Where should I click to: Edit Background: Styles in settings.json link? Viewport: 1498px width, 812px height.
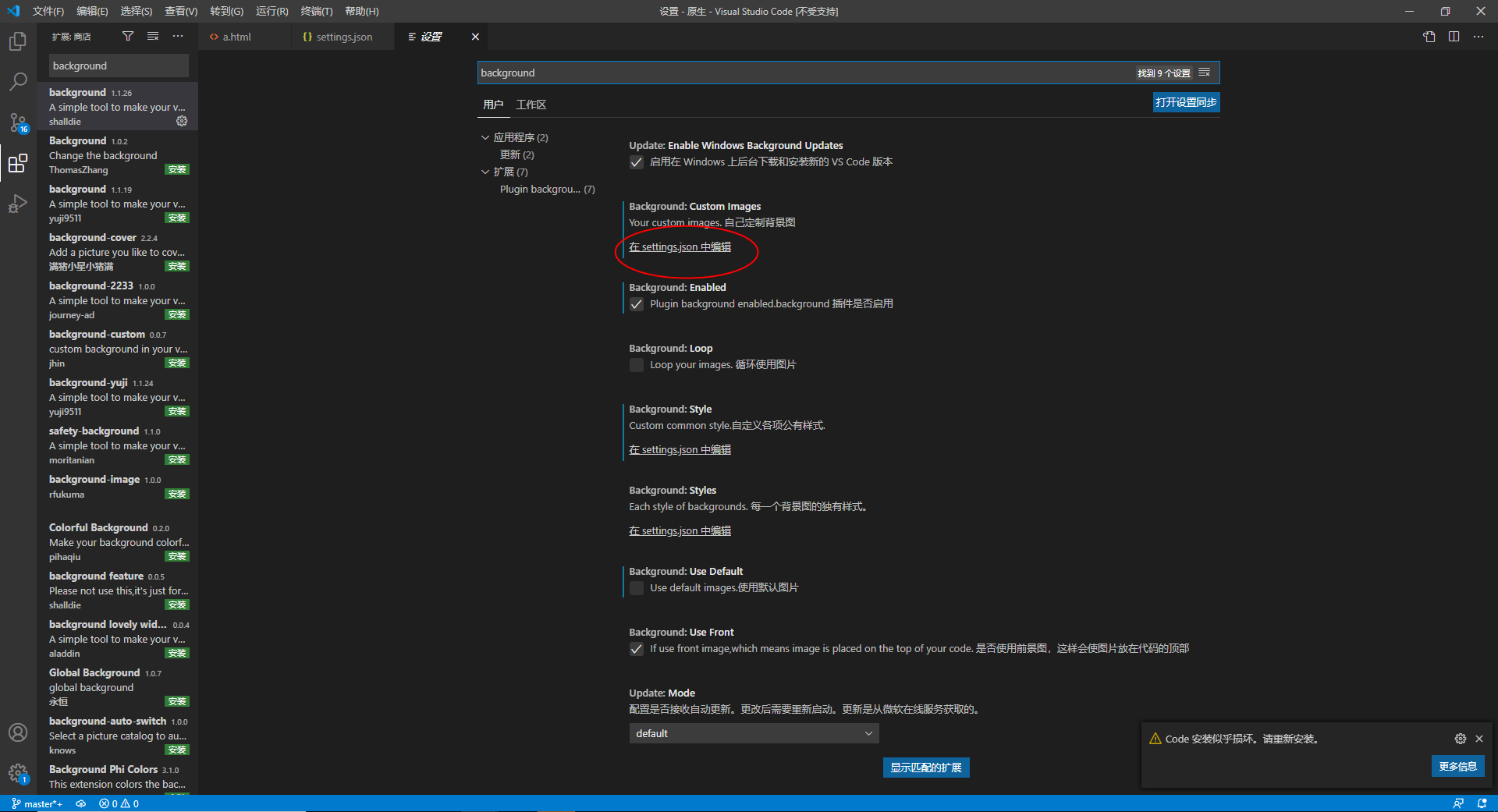(x=680, y=530)
